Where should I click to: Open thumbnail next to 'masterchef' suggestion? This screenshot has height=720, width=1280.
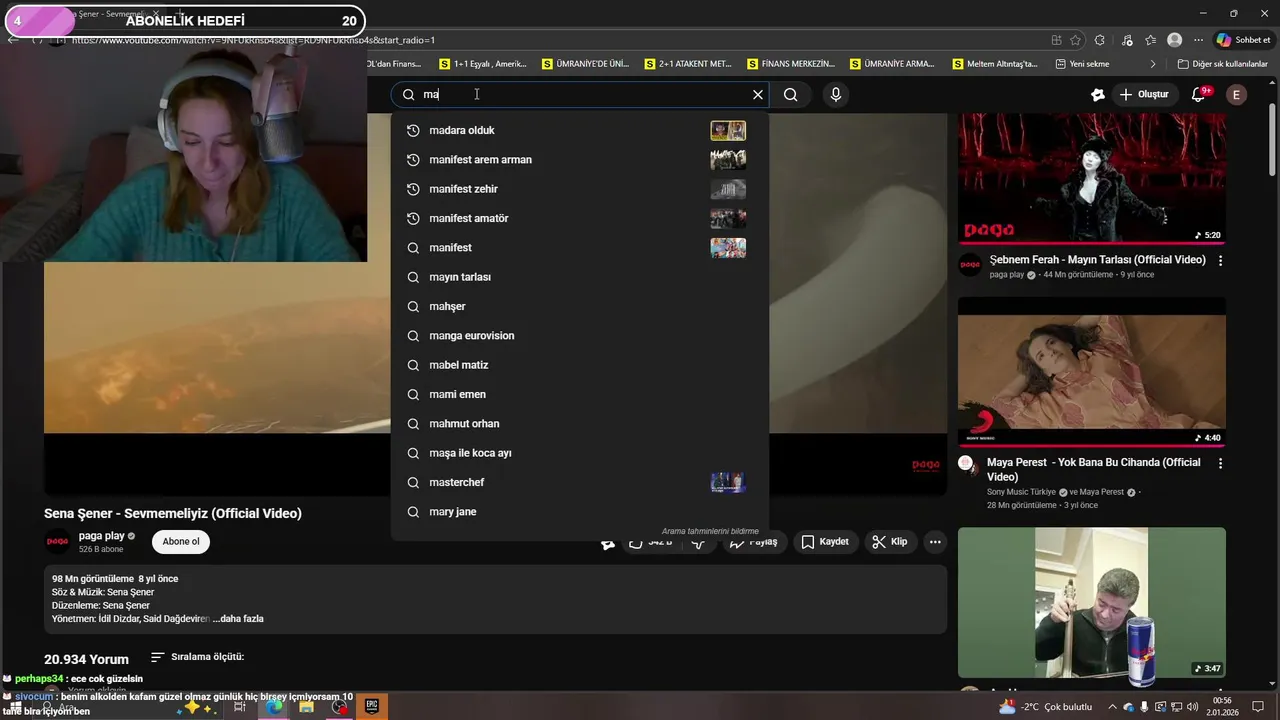pos(728,483)
